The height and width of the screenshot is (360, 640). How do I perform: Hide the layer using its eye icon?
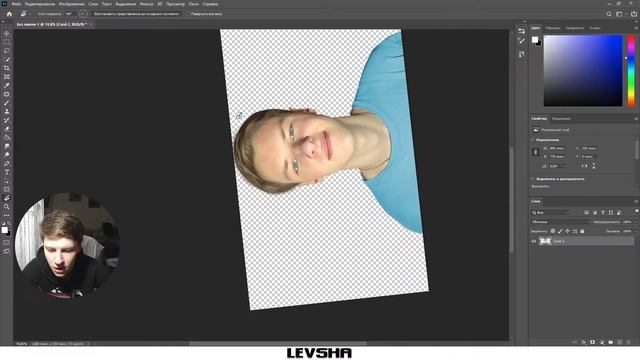click(x=533, y=241)
